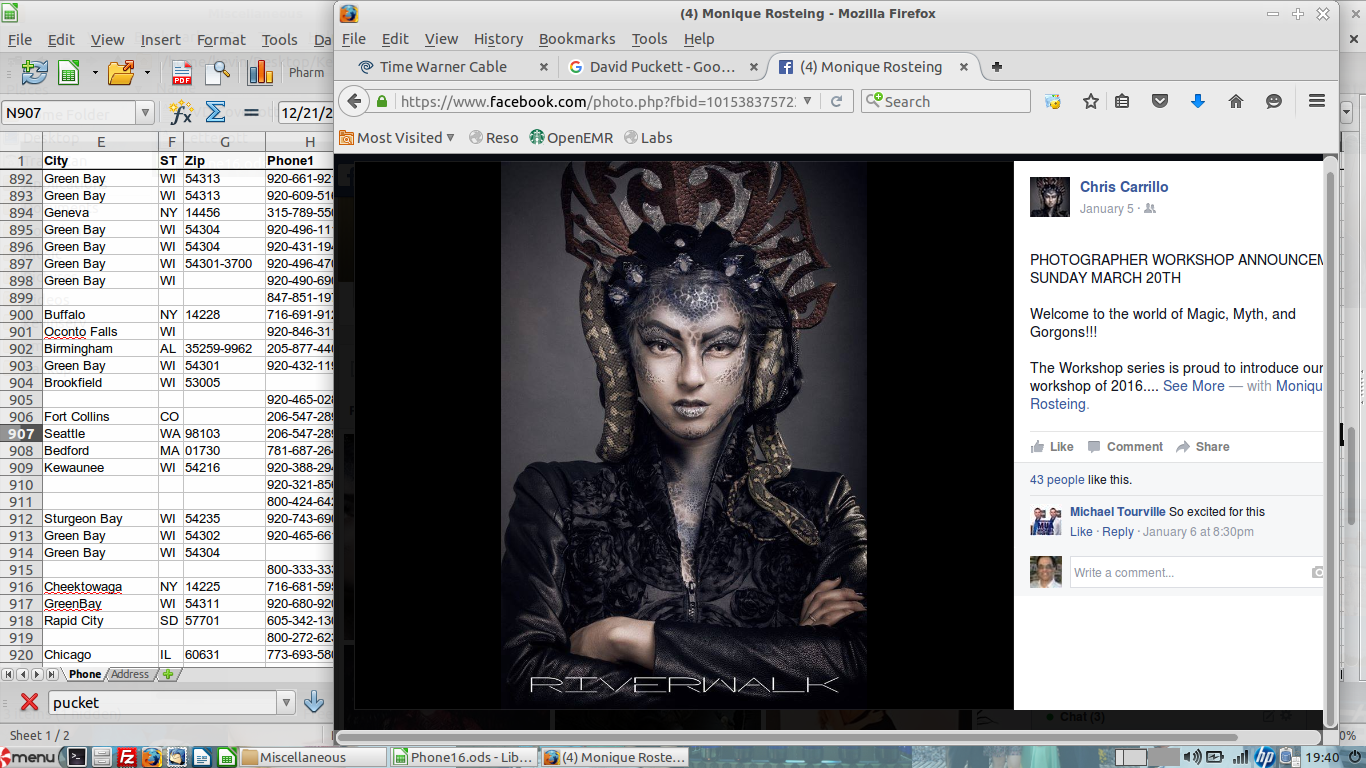Click Reply under Michael Tourville's comment
This screenshot has width=1366, height=768.
tap(1118, 532)
